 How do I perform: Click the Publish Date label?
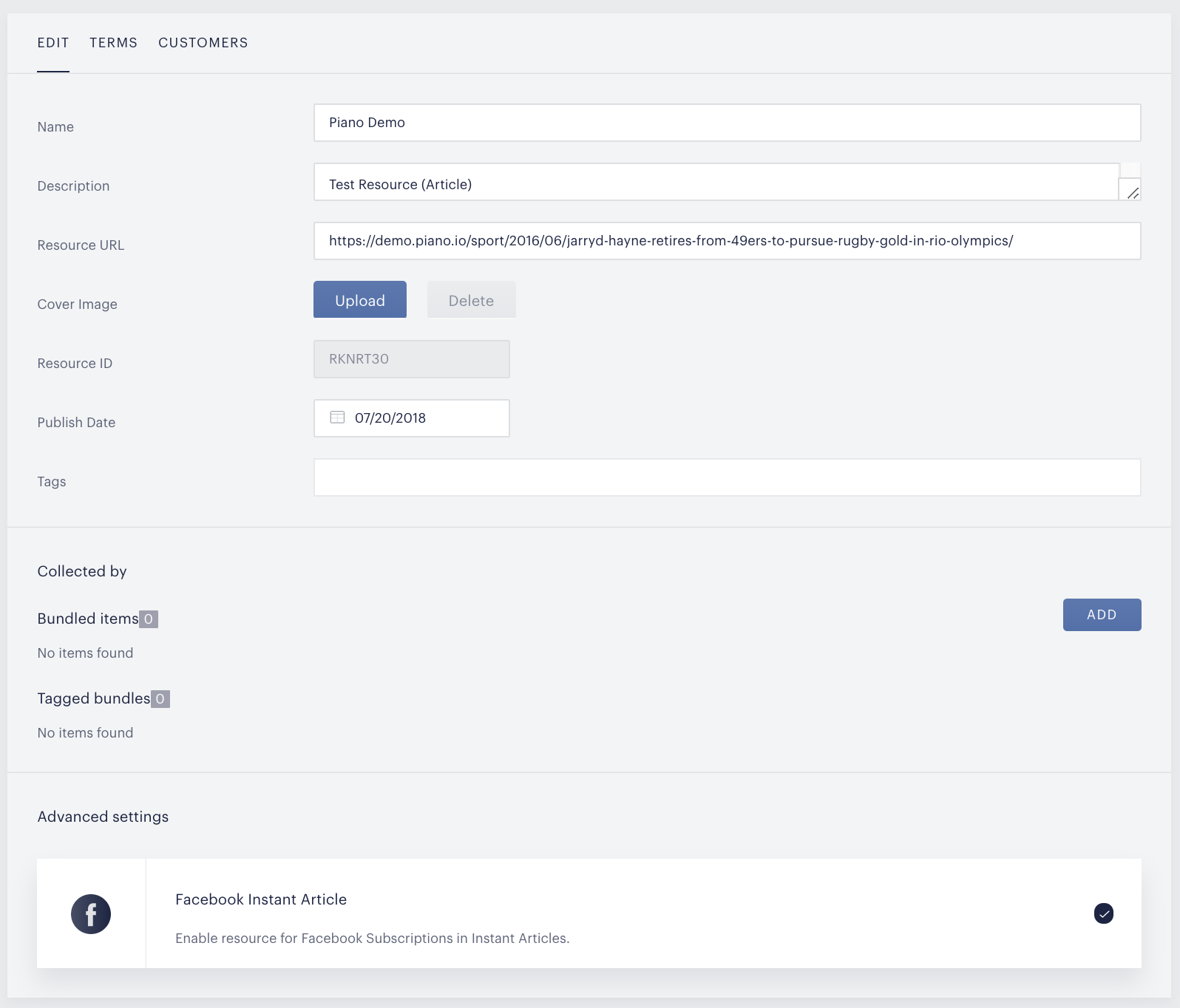tap(76, 423)
